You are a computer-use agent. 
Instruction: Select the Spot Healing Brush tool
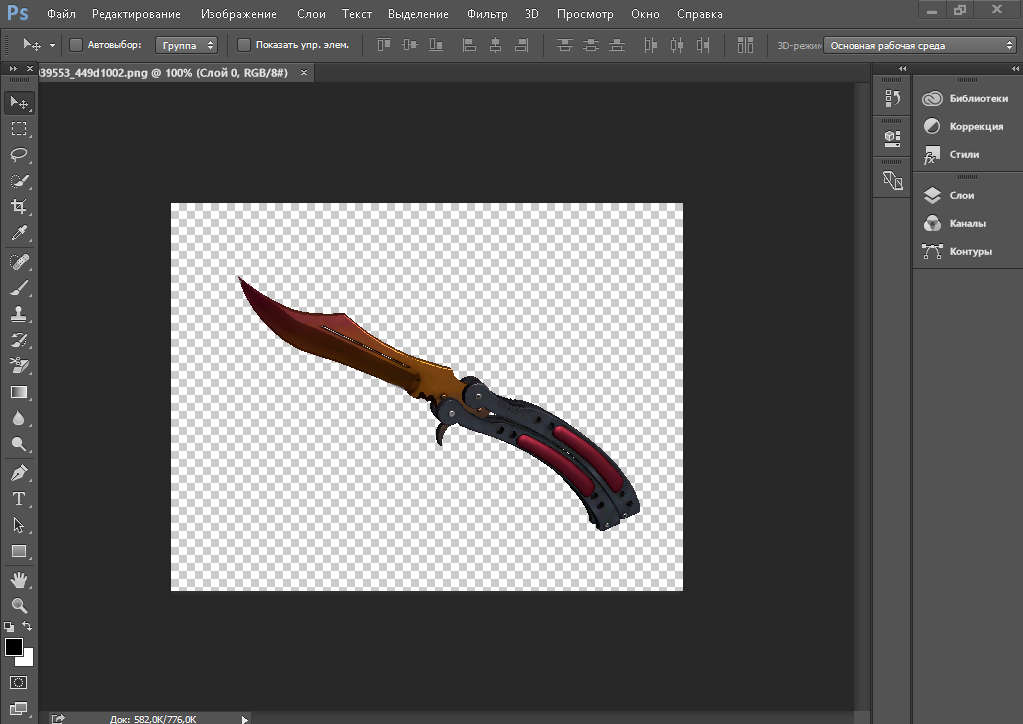(x=19, y=262)
